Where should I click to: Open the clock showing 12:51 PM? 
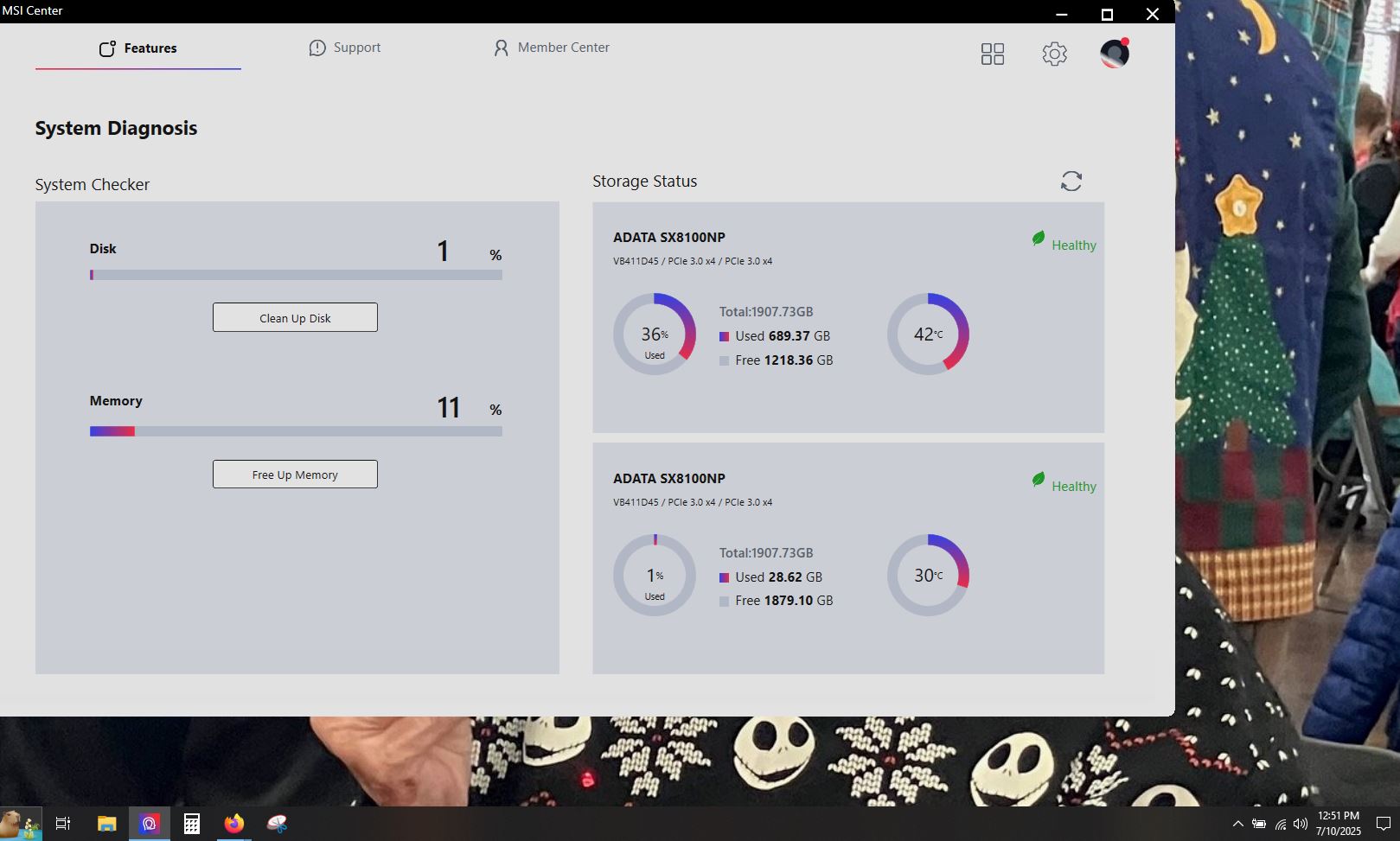(x=1339, y=824)
